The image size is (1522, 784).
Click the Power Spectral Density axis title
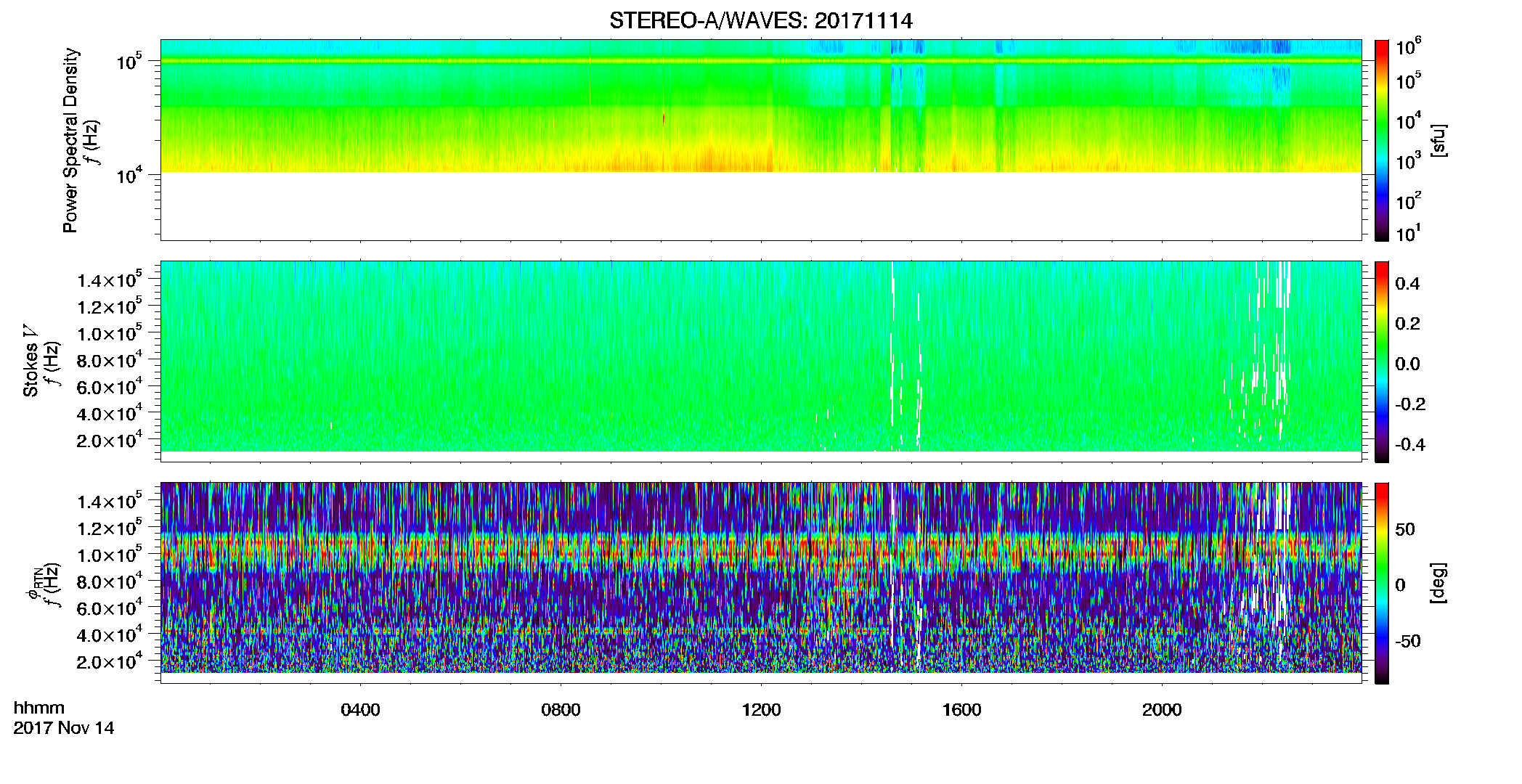(70, 140)
